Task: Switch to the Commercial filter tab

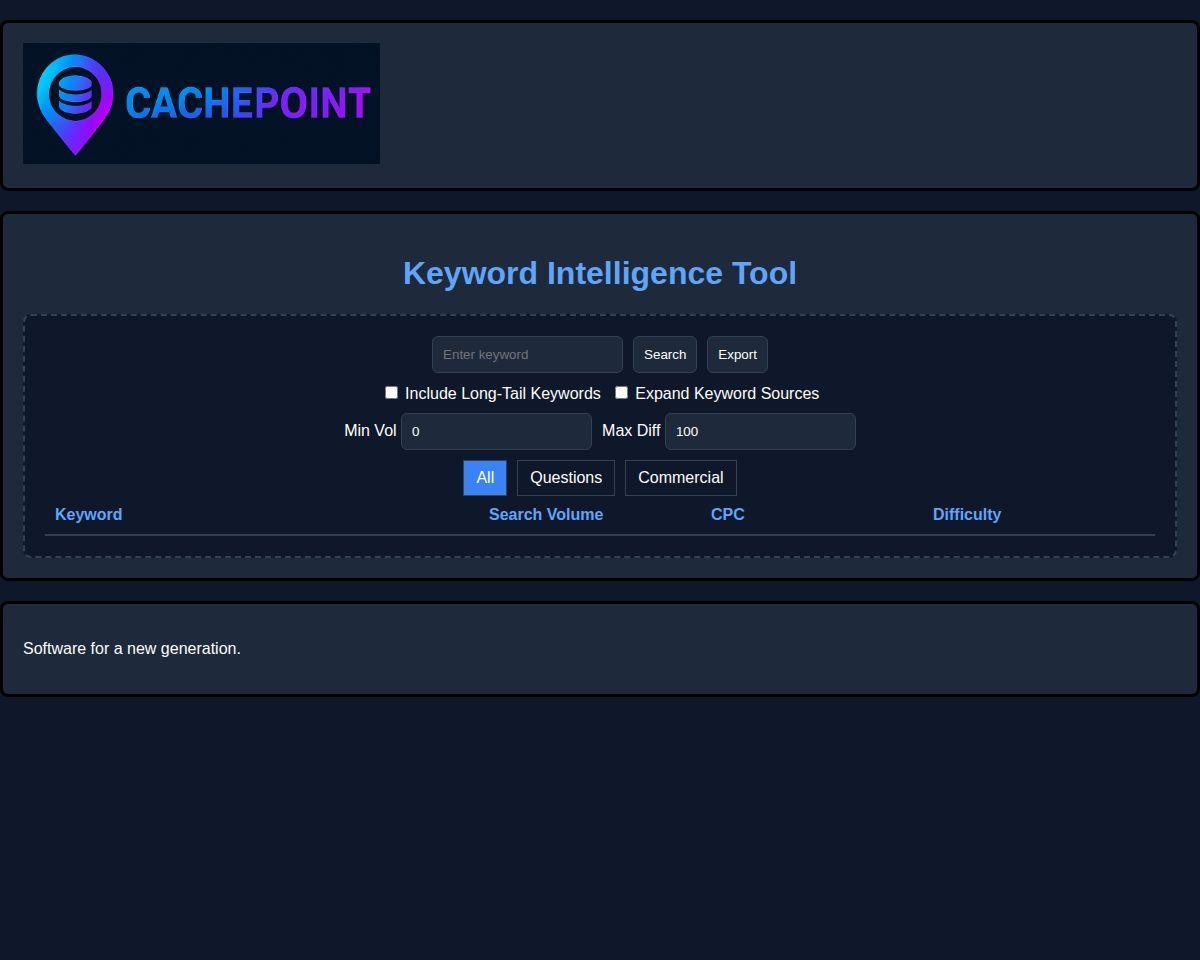Action: [x=681, y=478]
